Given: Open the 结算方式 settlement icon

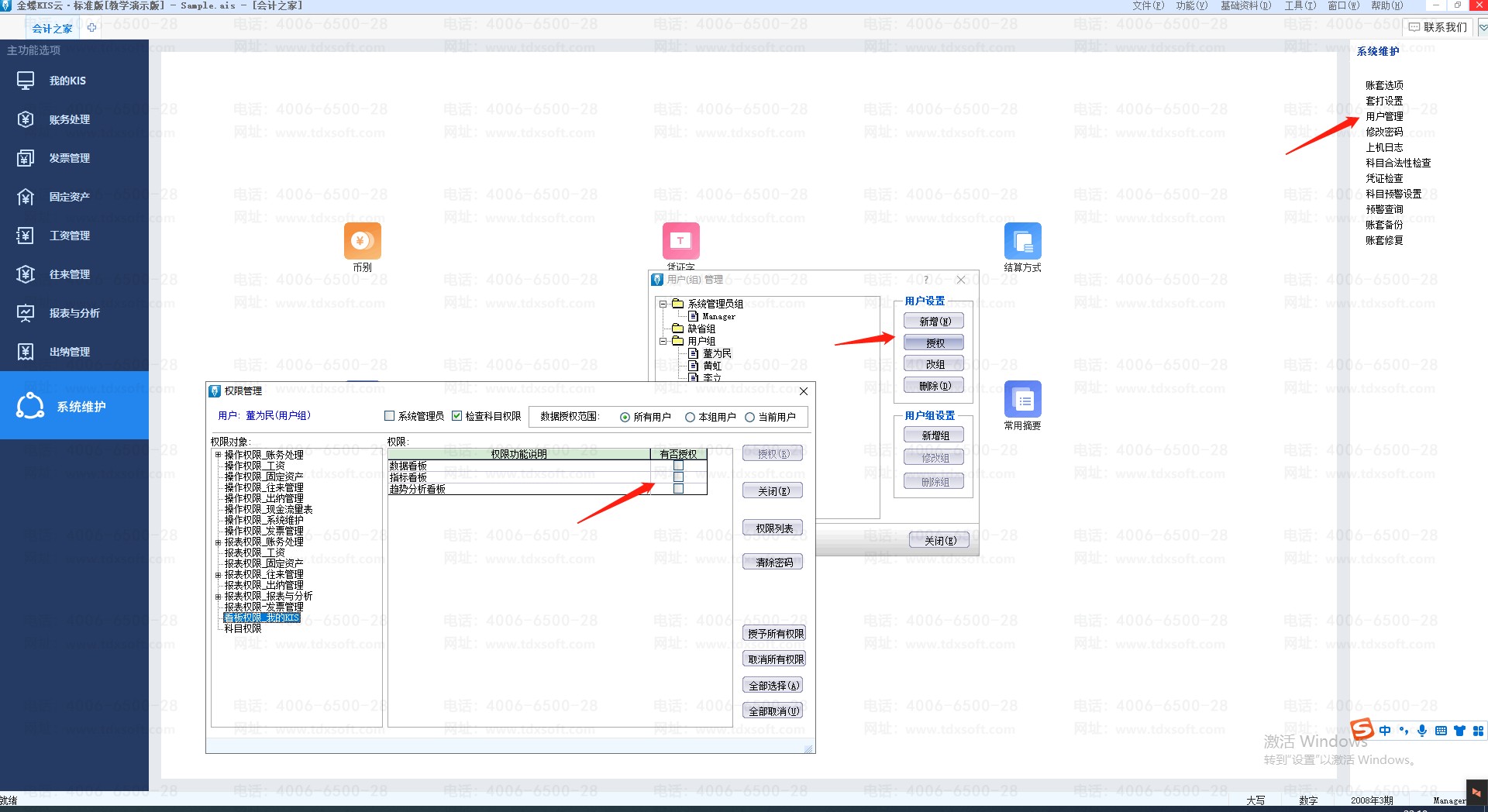Looking at the screenshot, I should [1022, 241].
